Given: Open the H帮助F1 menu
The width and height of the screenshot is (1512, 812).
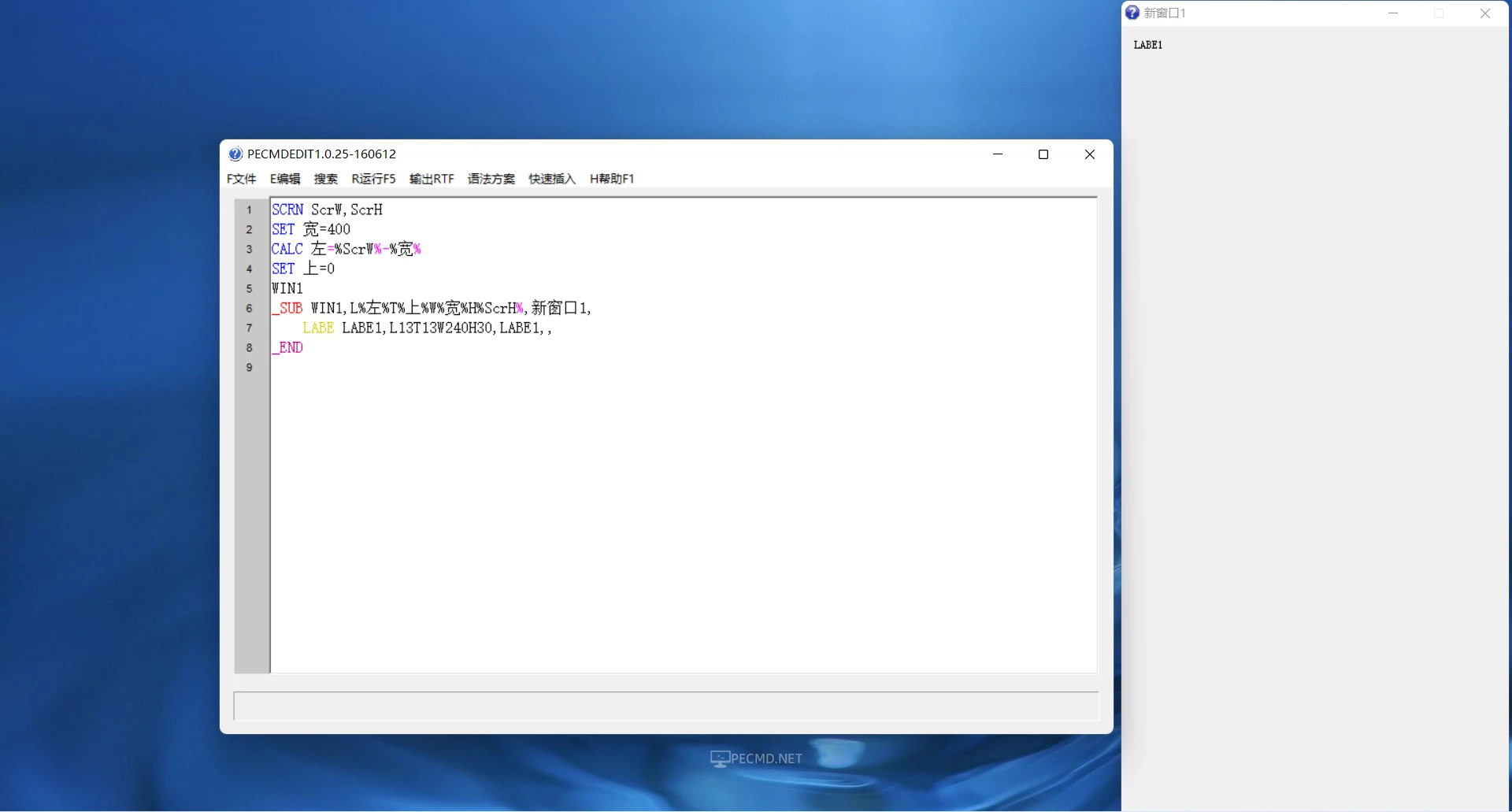Looking at the screenshot, I should pos(612,179).
